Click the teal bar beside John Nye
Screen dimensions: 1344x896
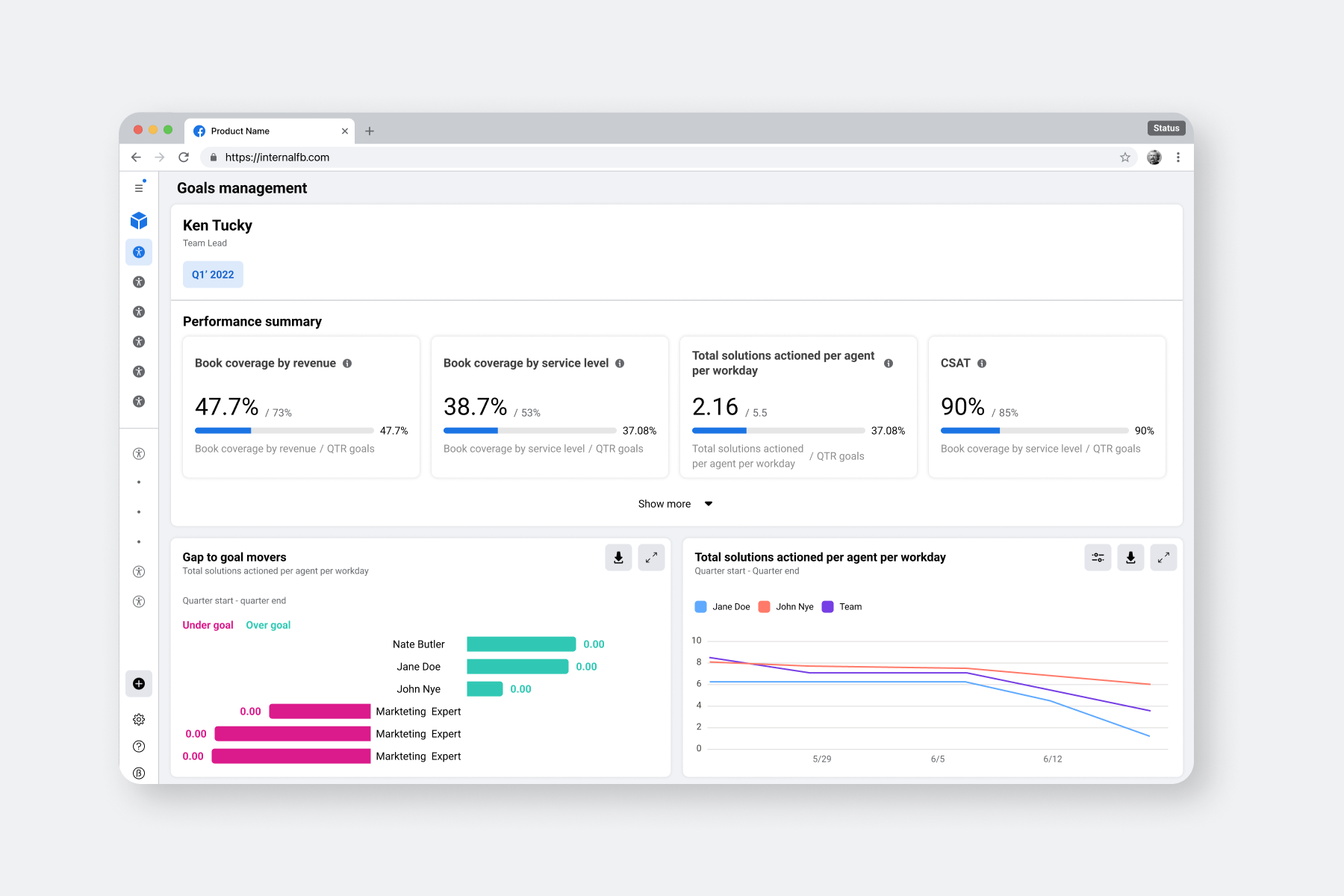485,689
